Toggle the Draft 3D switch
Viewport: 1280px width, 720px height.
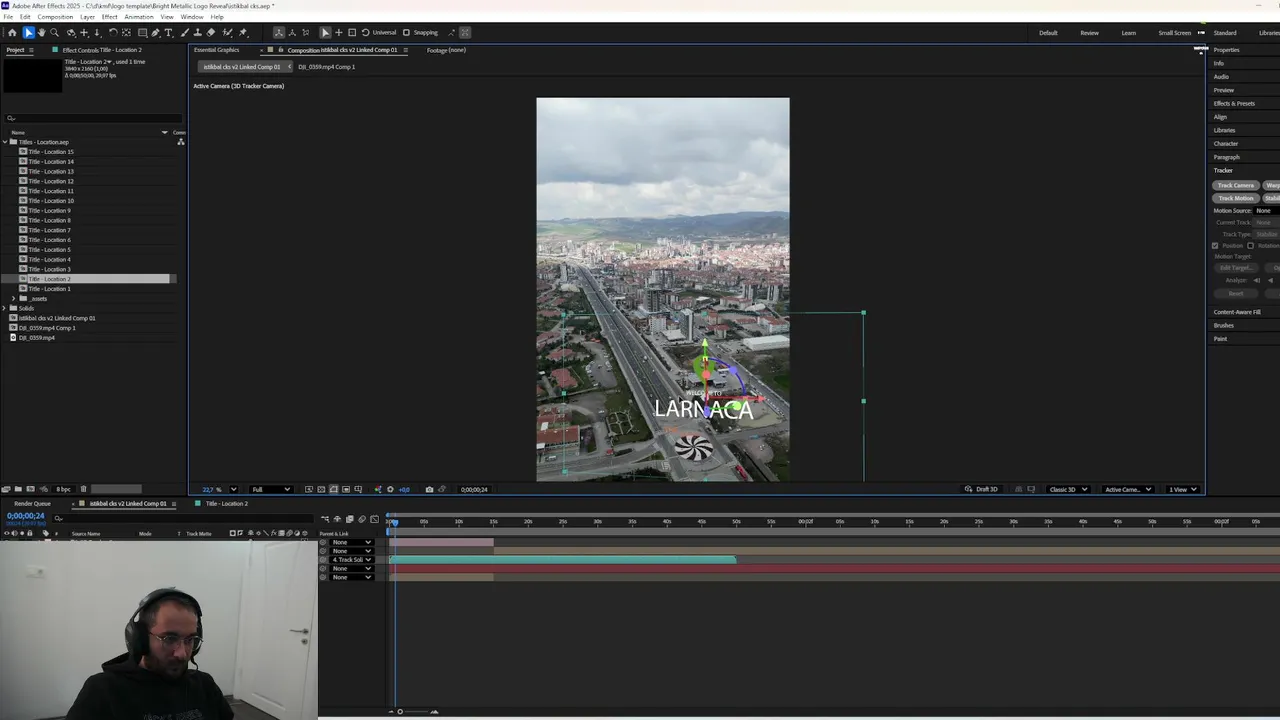(x=982, y=490)
